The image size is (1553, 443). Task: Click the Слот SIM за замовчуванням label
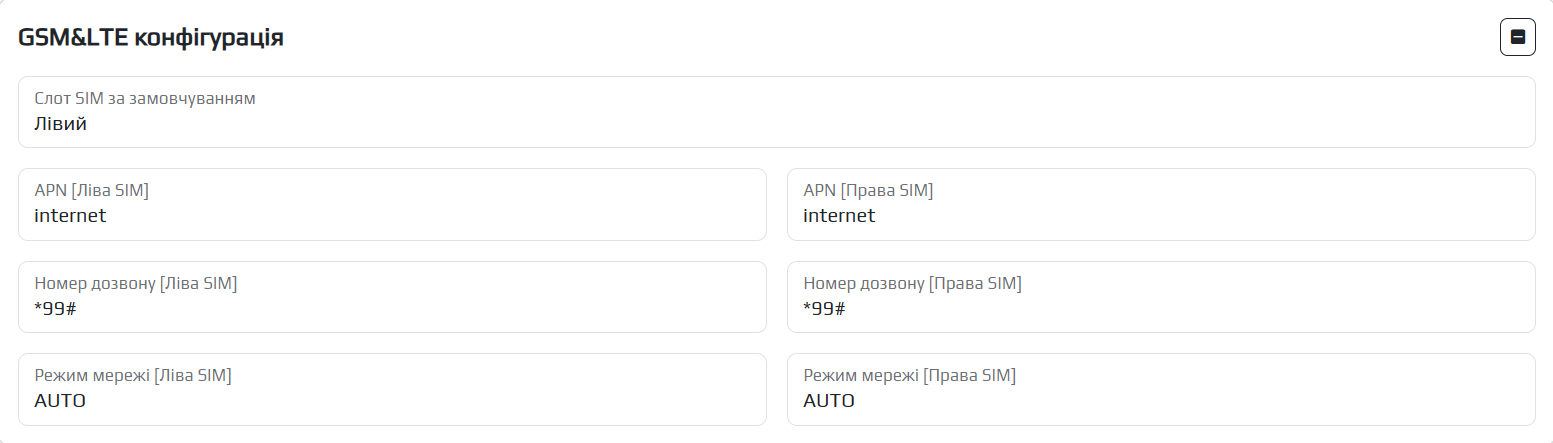[145, 99]
